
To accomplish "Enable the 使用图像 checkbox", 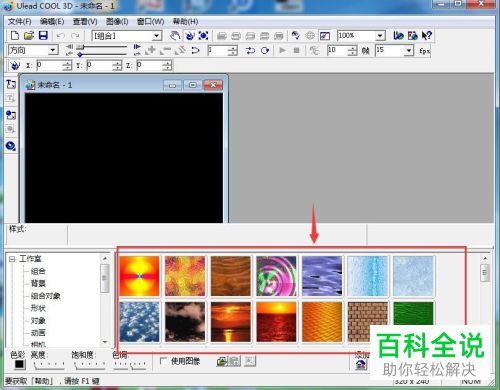I will click(x=163, y=361).
